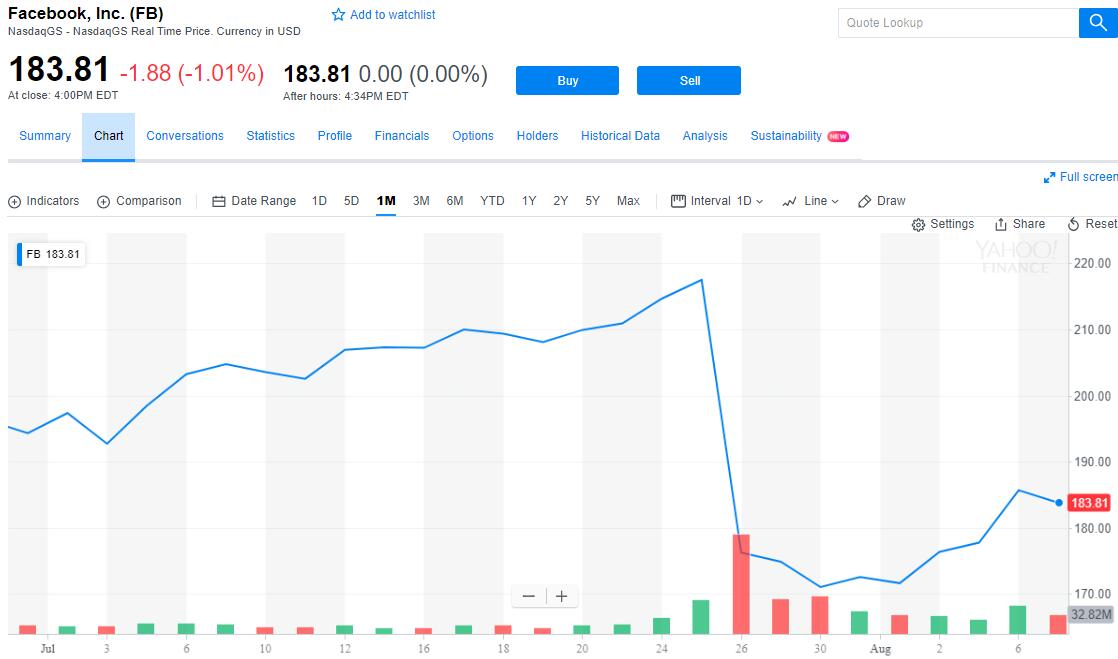
Task: Open chart Settings gear
Action: (919, 225)
